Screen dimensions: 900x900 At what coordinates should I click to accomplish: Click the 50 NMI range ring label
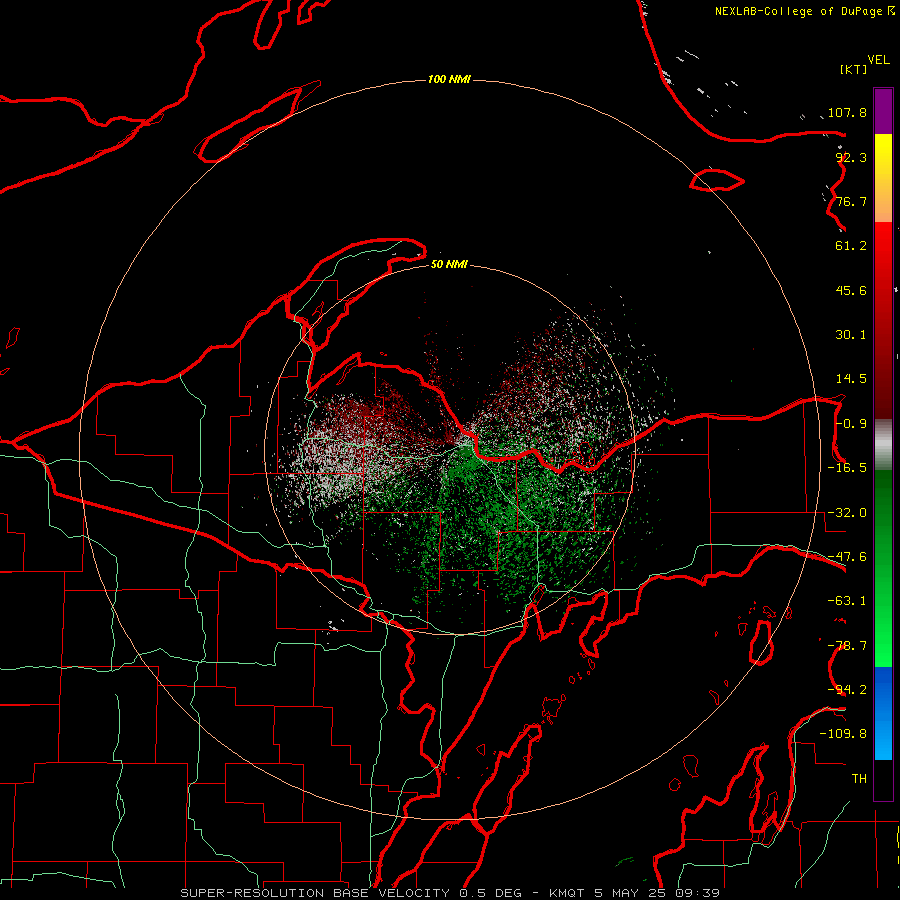pos(449,264)
